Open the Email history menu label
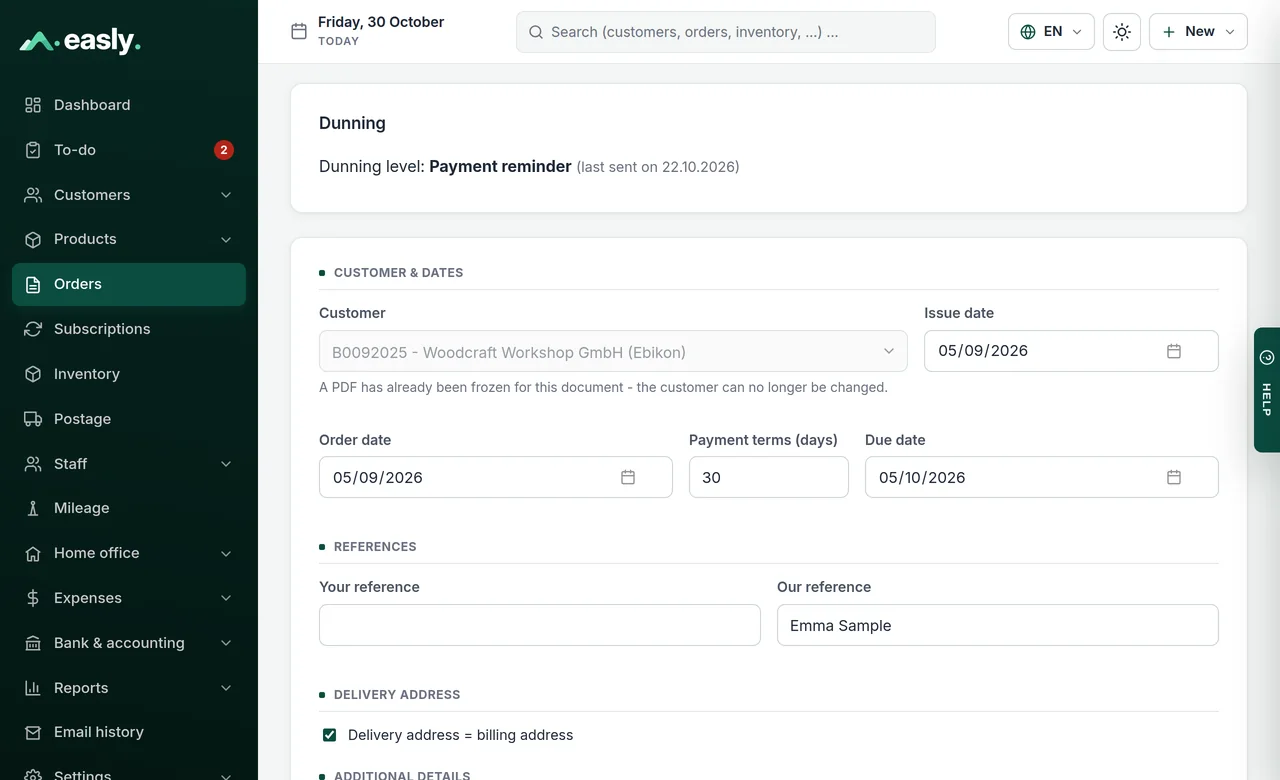 tap(99, 732)
